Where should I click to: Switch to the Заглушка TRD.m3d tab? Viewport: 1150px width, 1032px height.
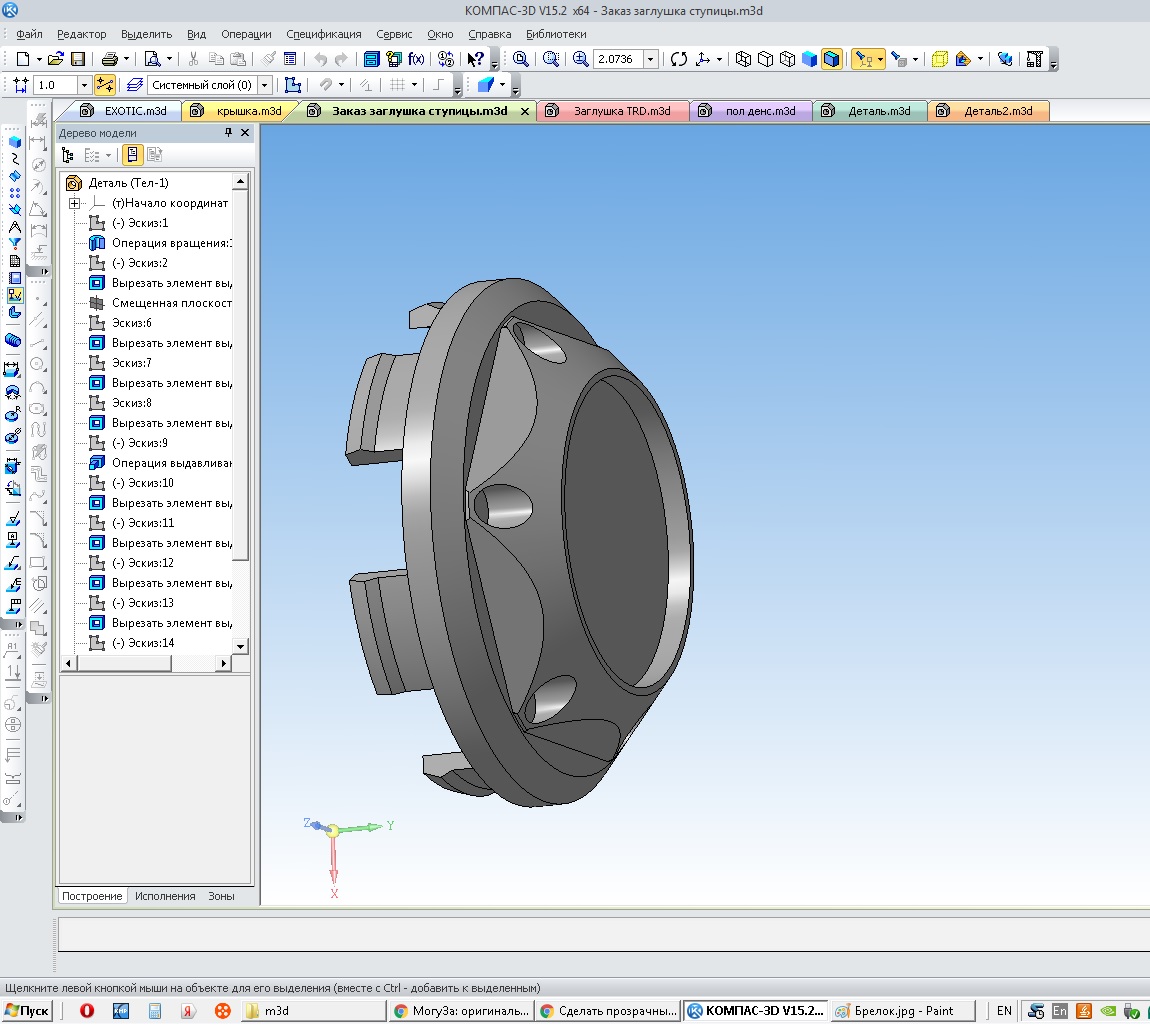pyautogui.click(x=620, y=111)
